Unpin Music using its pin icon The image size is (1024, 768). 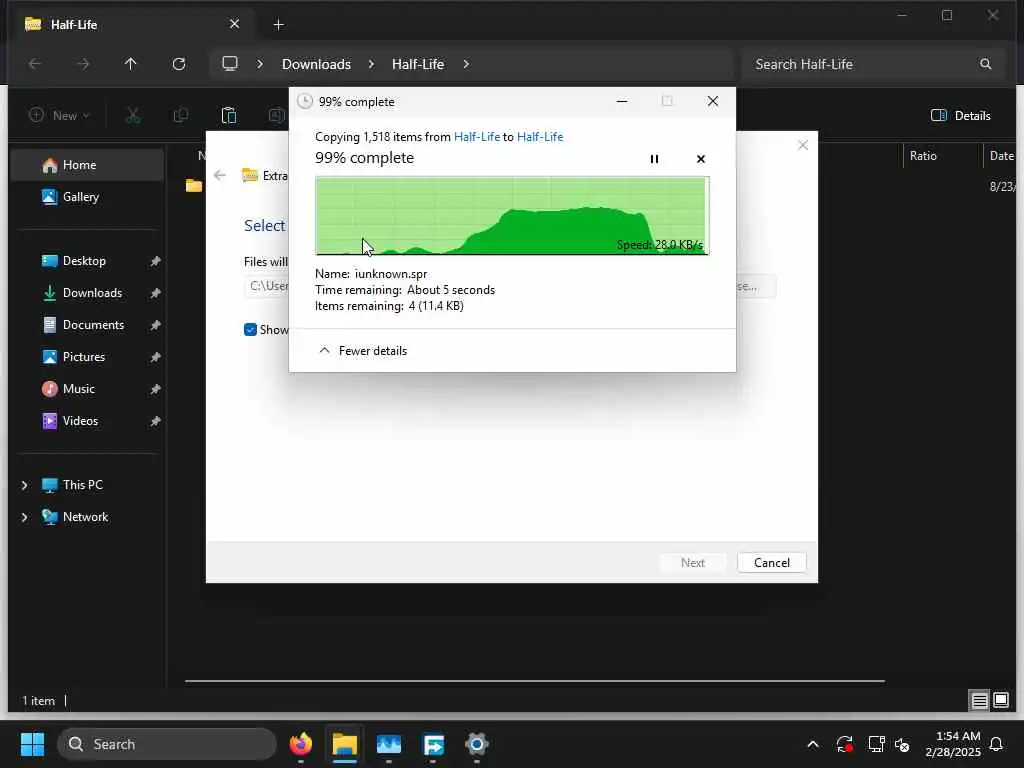155,389
